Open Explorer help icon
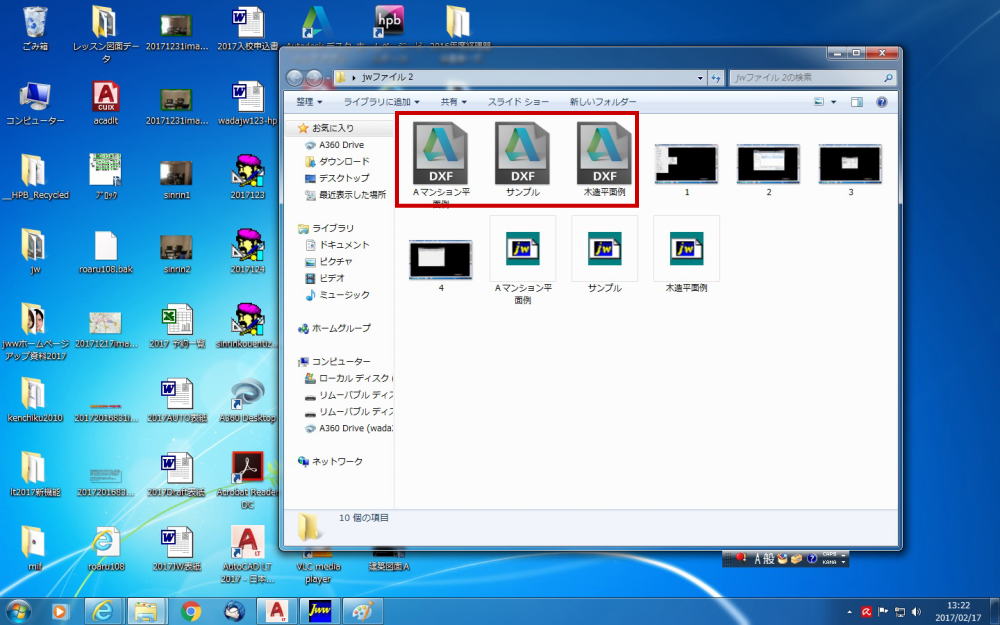1000x625 pixels. [x=881, y=102]
